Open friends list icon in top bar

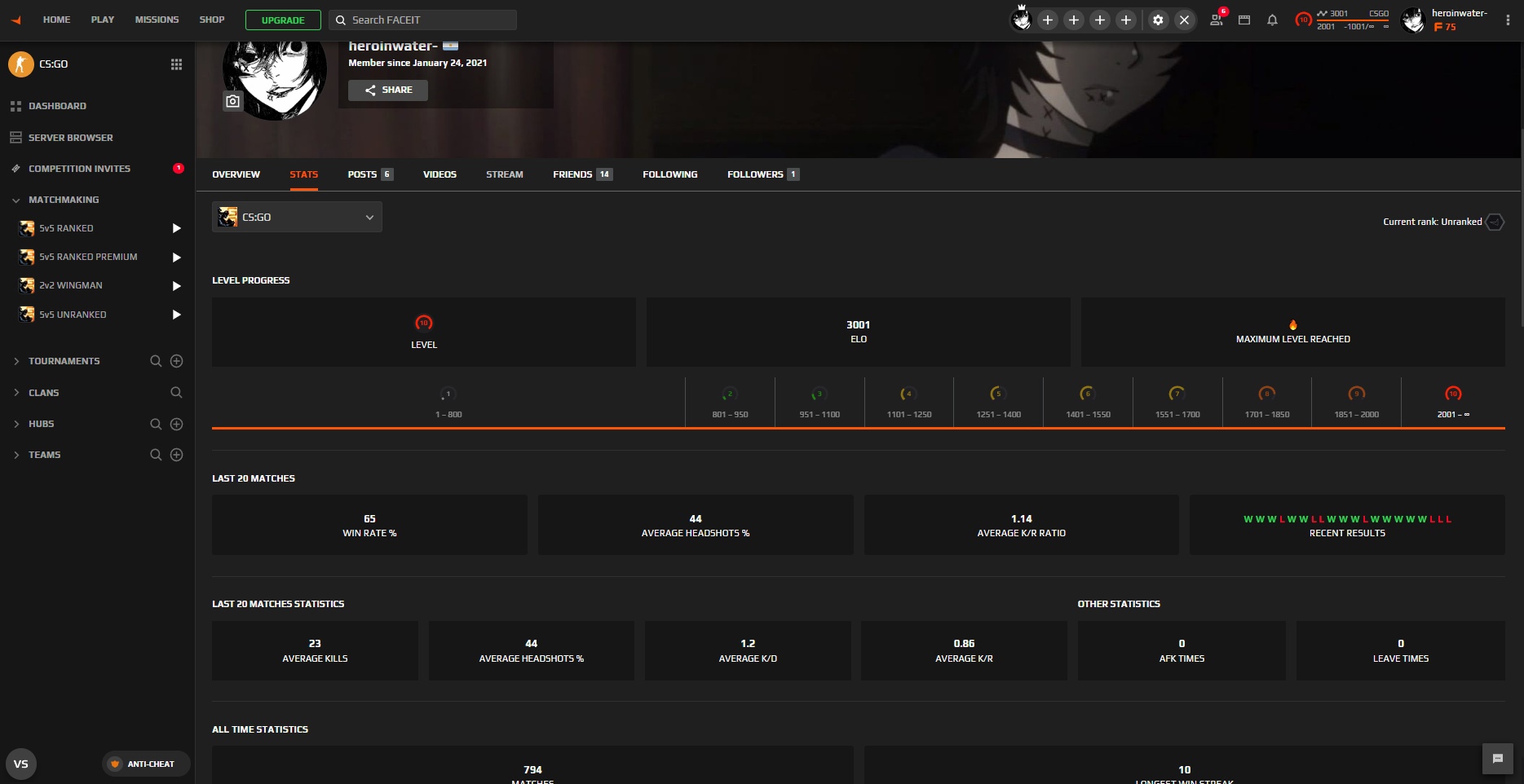tap(1216, 20)
